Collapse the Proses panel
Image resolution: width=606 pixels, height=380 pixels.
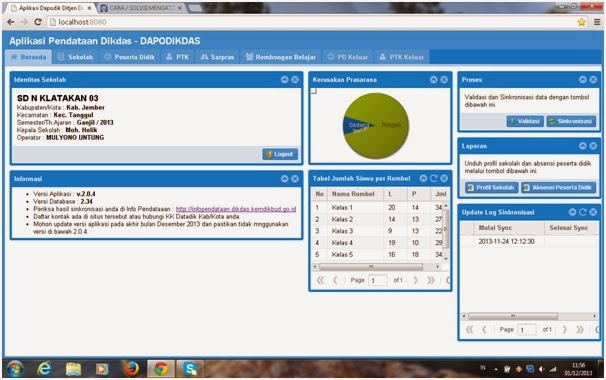(x=583, y=80)
